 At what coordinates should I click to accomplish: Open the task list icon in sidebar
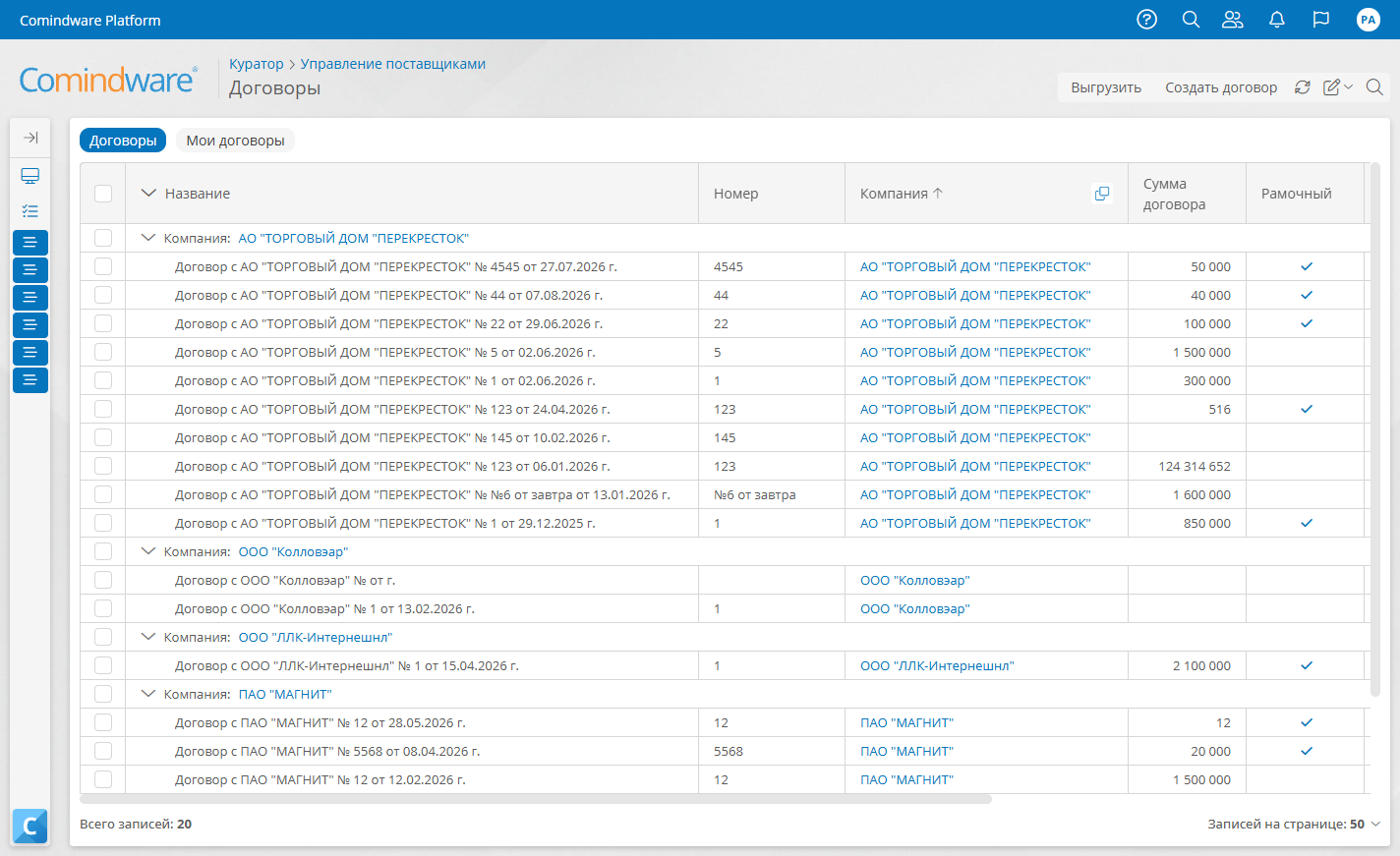(30, 210)
